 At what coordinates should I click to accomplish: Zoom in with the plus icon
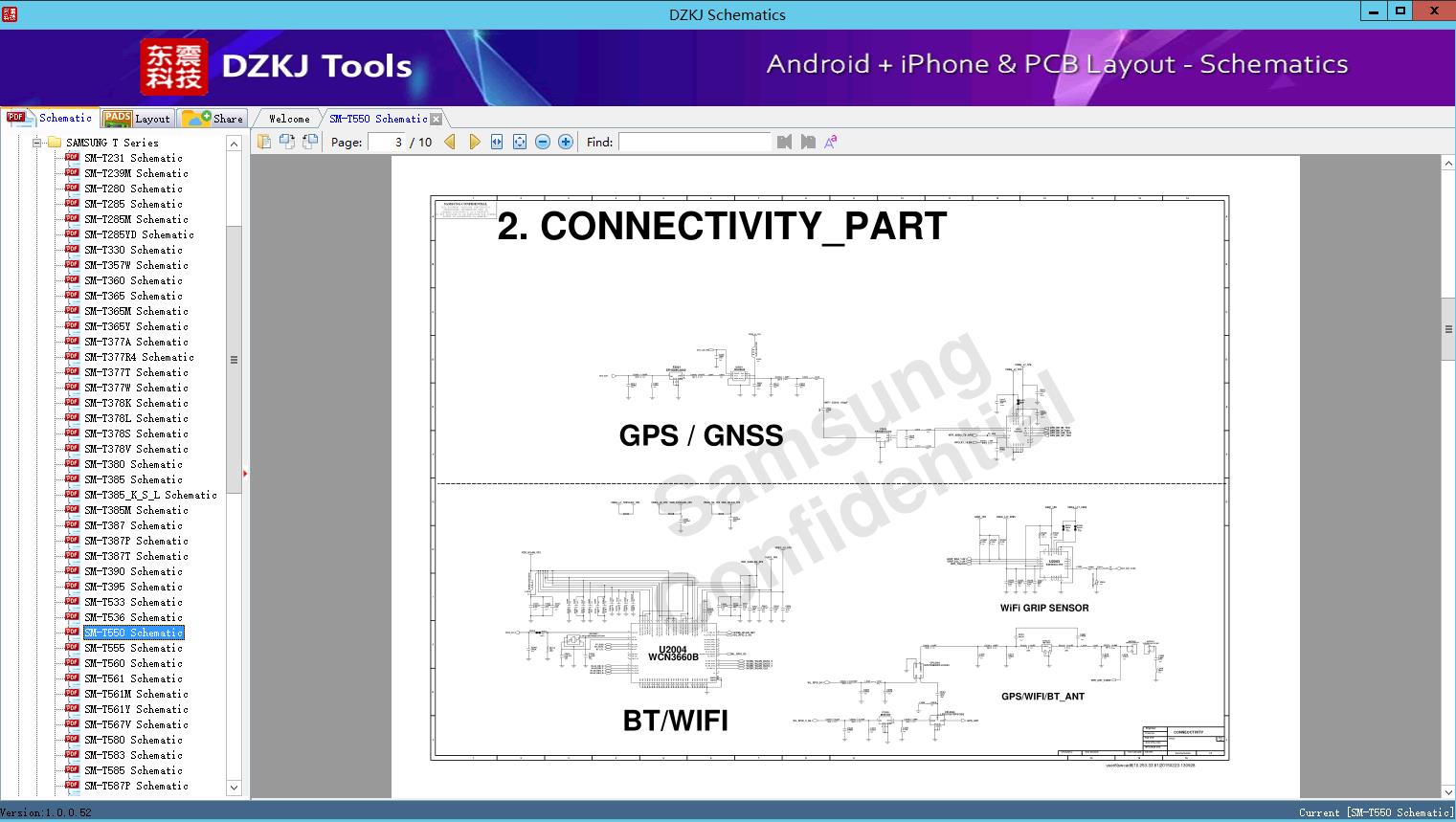pyautogui.click(x=566, y=142)
